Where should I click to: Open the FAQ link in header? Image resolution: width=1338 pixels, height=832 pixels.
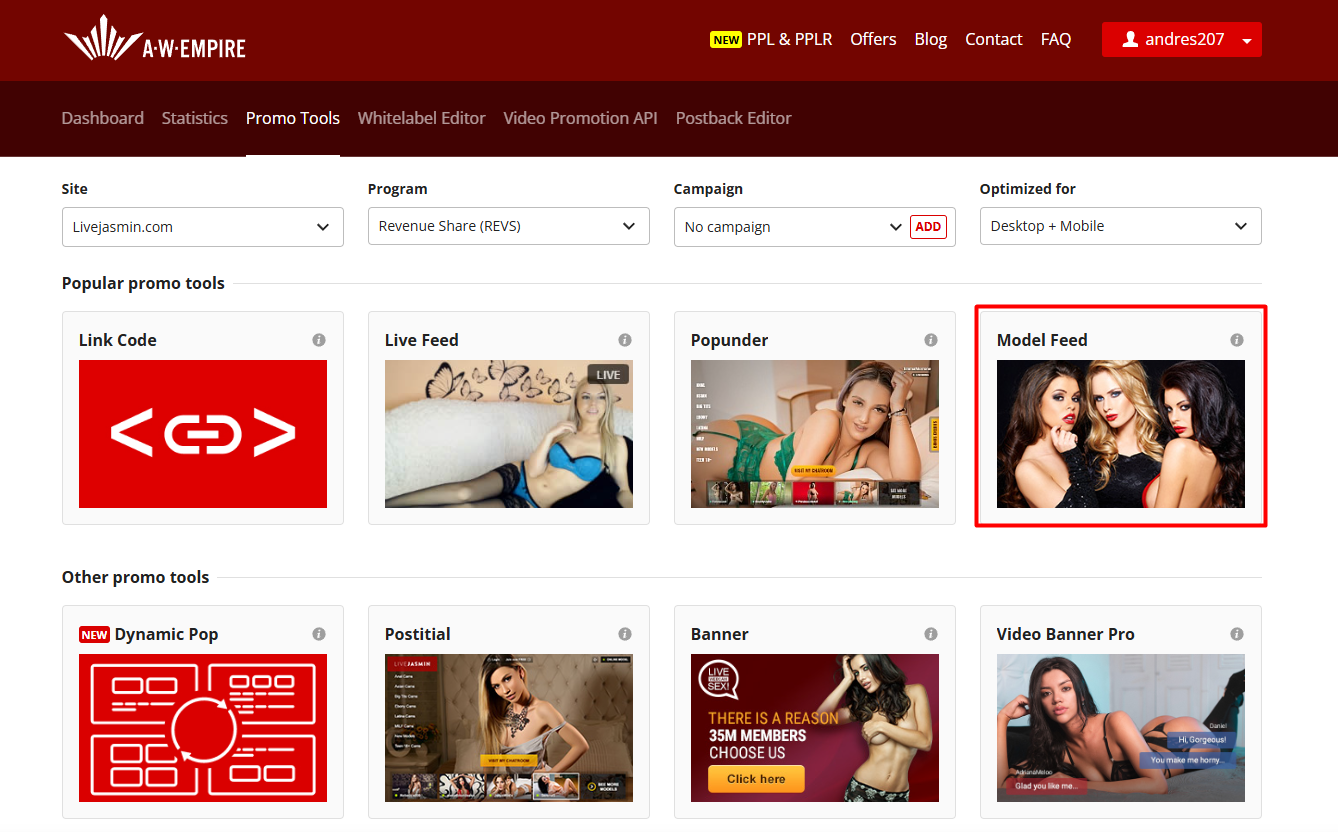pyautogui.click(x=1055, y=39)
